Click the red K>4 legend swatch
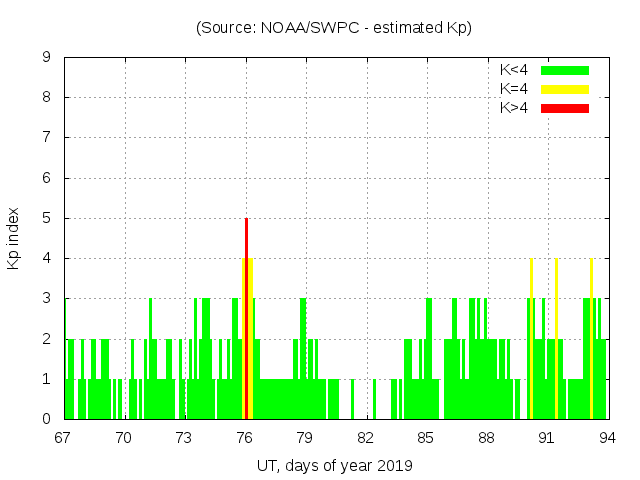This screenshot has height=480, width=640. (x=565, y=107)
